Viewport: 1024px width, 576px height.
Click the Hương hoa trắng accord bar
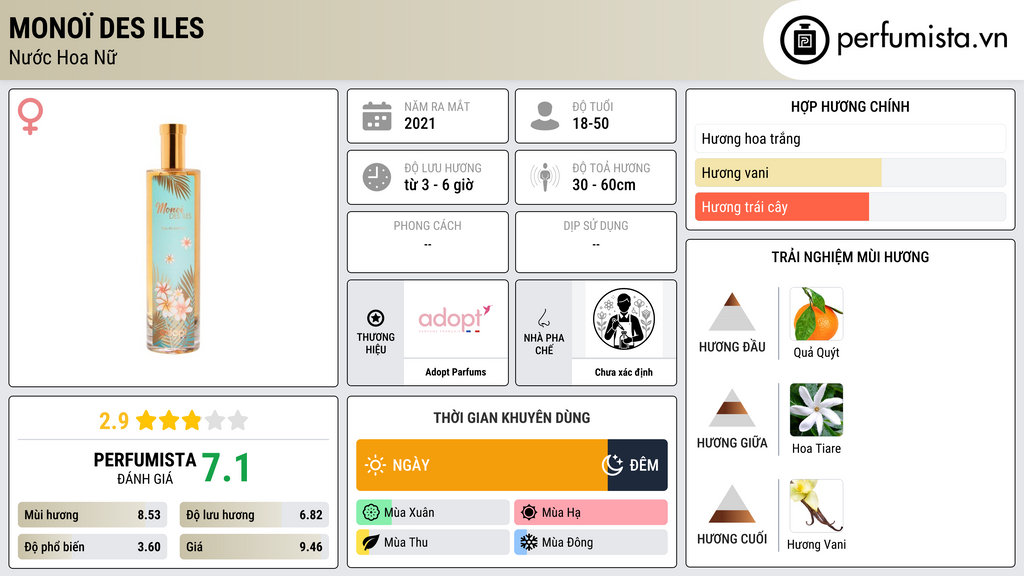(850, 138)
